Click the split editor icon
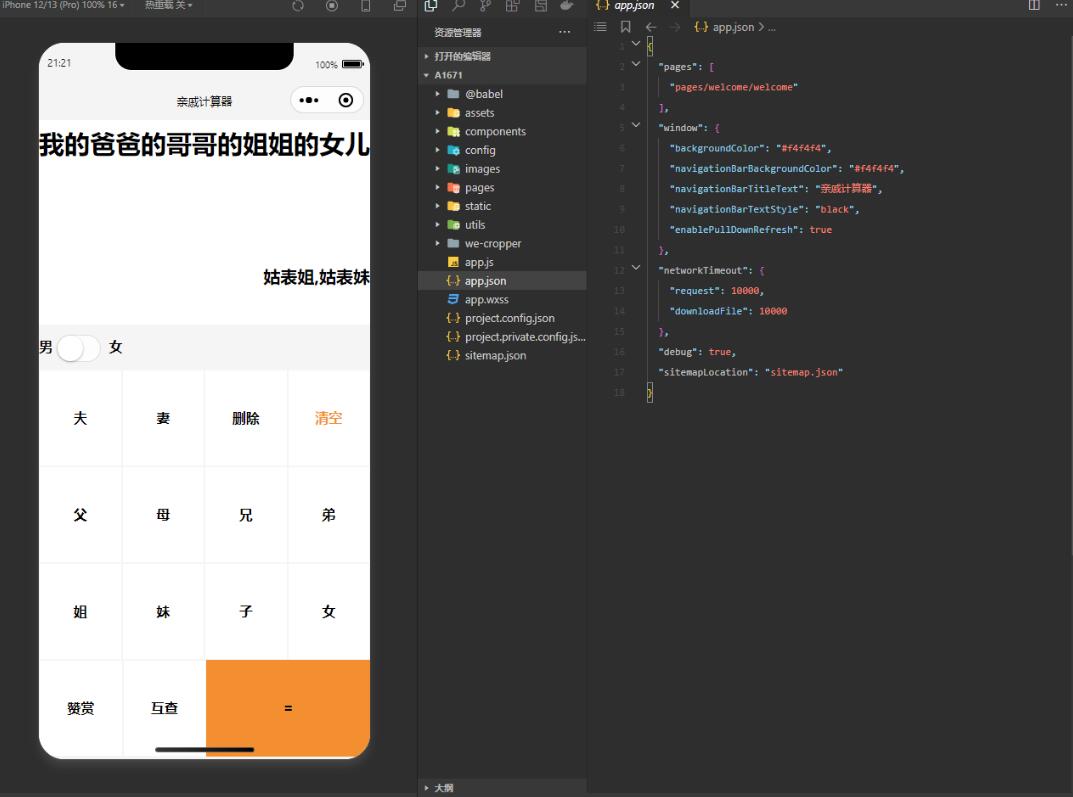Image resolution: width=1073 pixels, height=797 pixels. (1034, 6)
